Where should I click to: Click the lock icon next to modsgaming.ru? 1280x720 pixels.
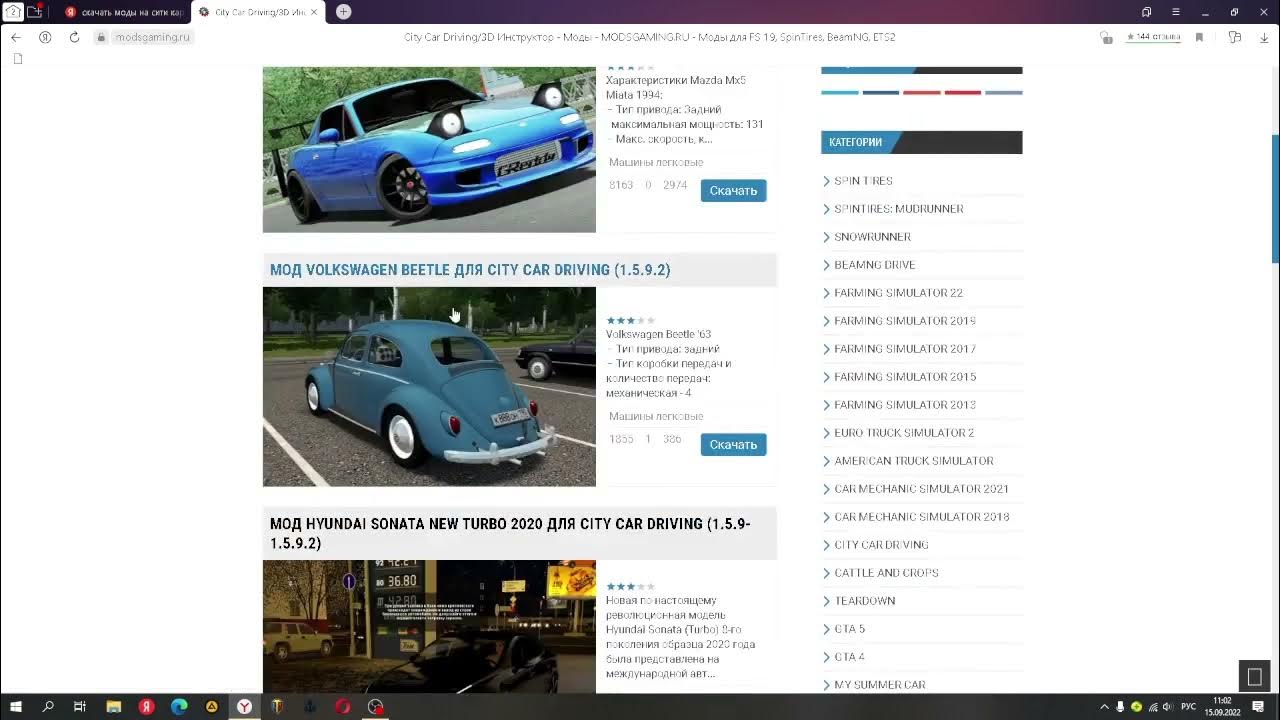[x=101, y=37]
